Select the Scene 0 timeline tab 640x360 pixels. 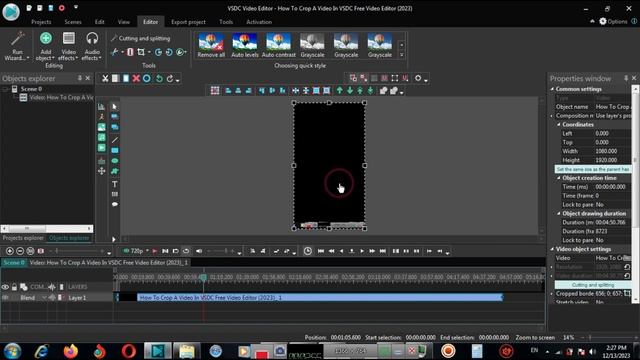(x=14, y=262)
